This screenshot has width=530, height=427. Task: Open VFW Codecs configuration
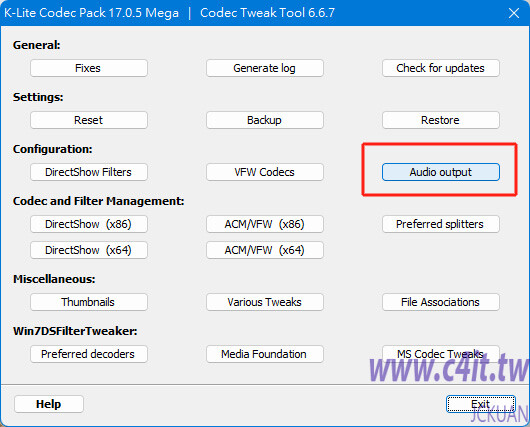point(265,172)
